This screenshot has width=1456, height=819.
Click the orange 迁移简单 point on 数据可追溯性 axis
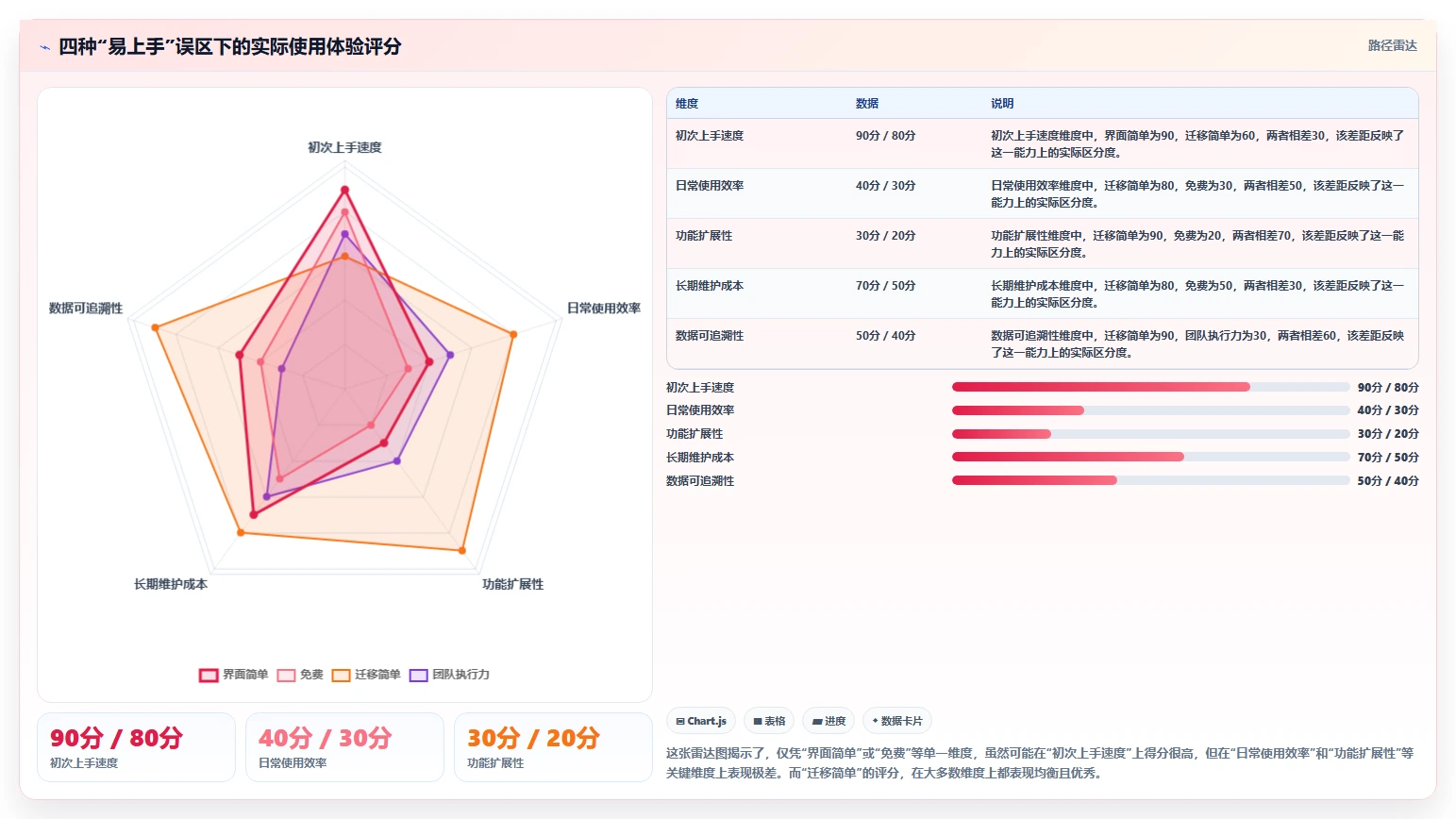(156, 327)
